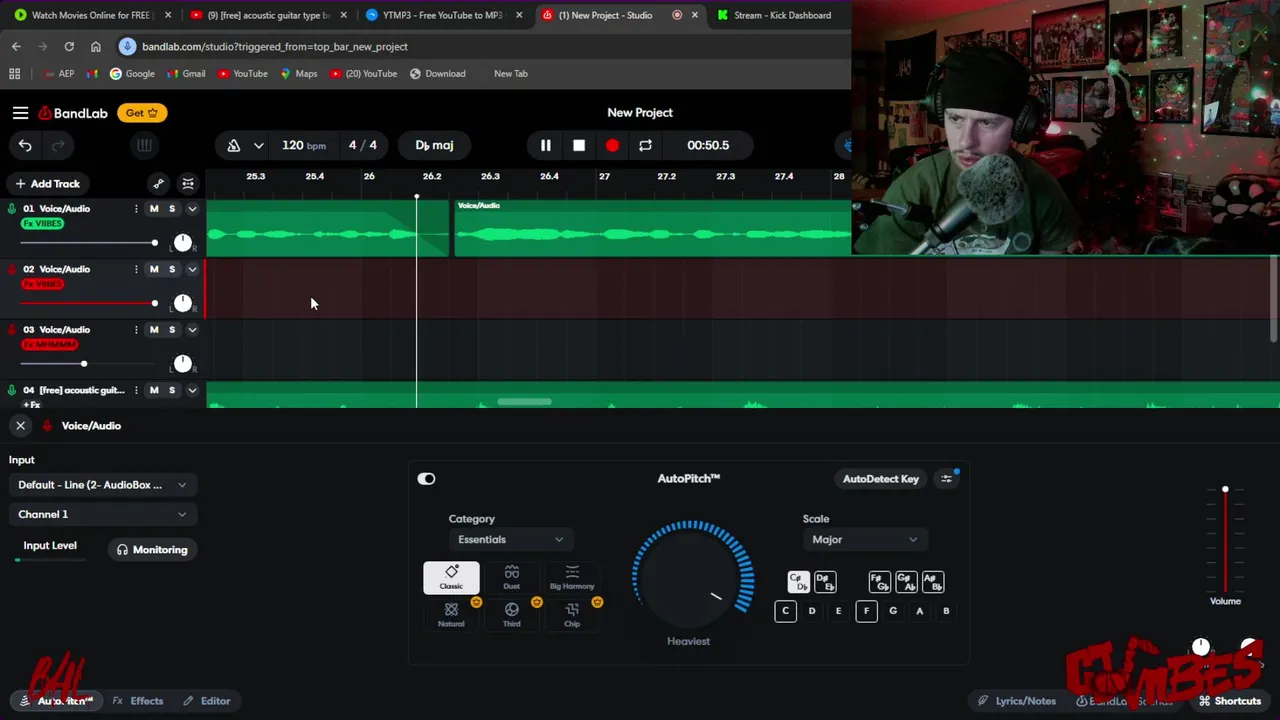Expand track 04 chevron dropdown

coord(192,390)
